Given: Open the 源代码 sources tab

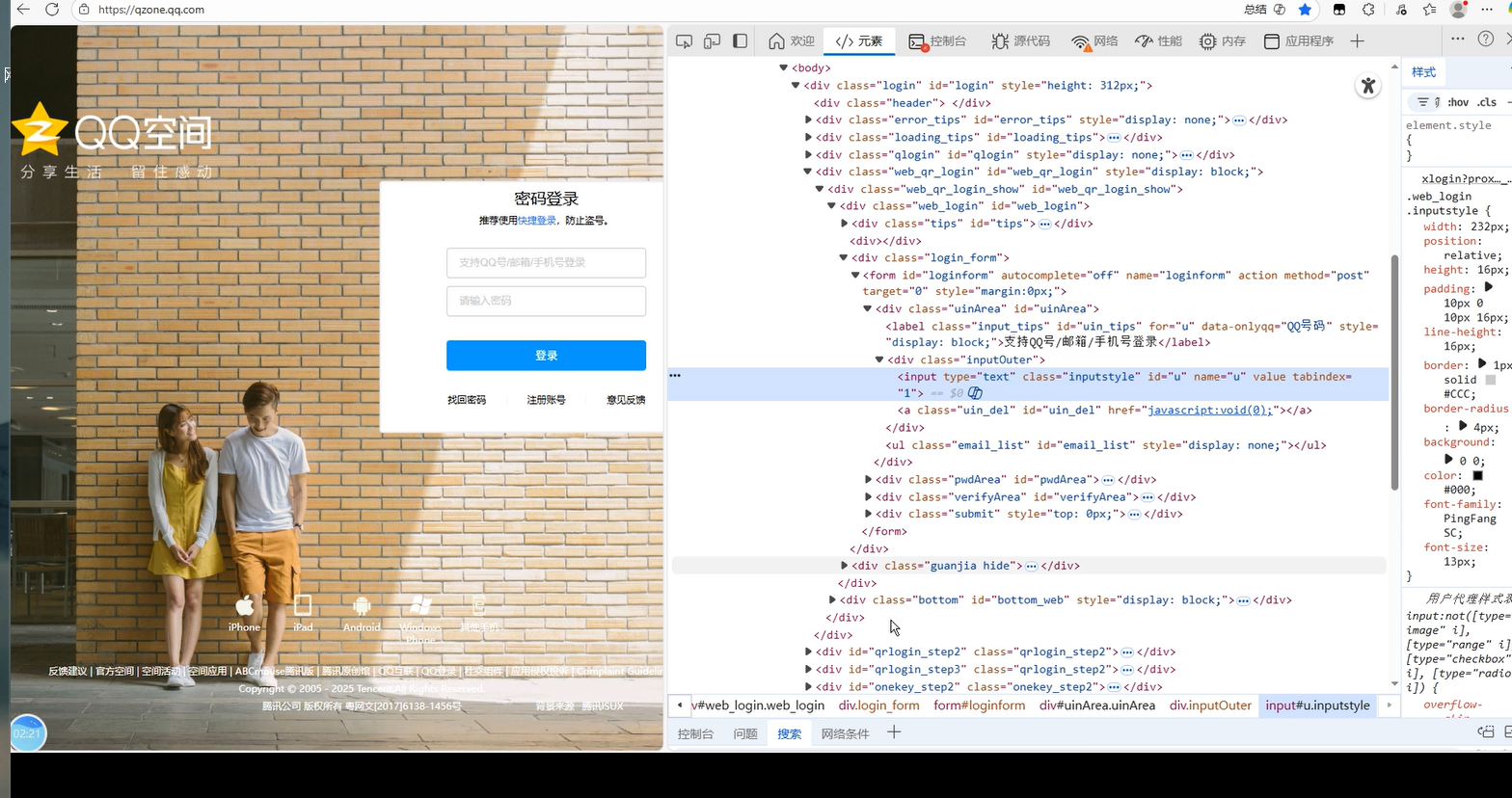Looking at the screenshot, I should pyautogui.click(x=1020, y=41).
